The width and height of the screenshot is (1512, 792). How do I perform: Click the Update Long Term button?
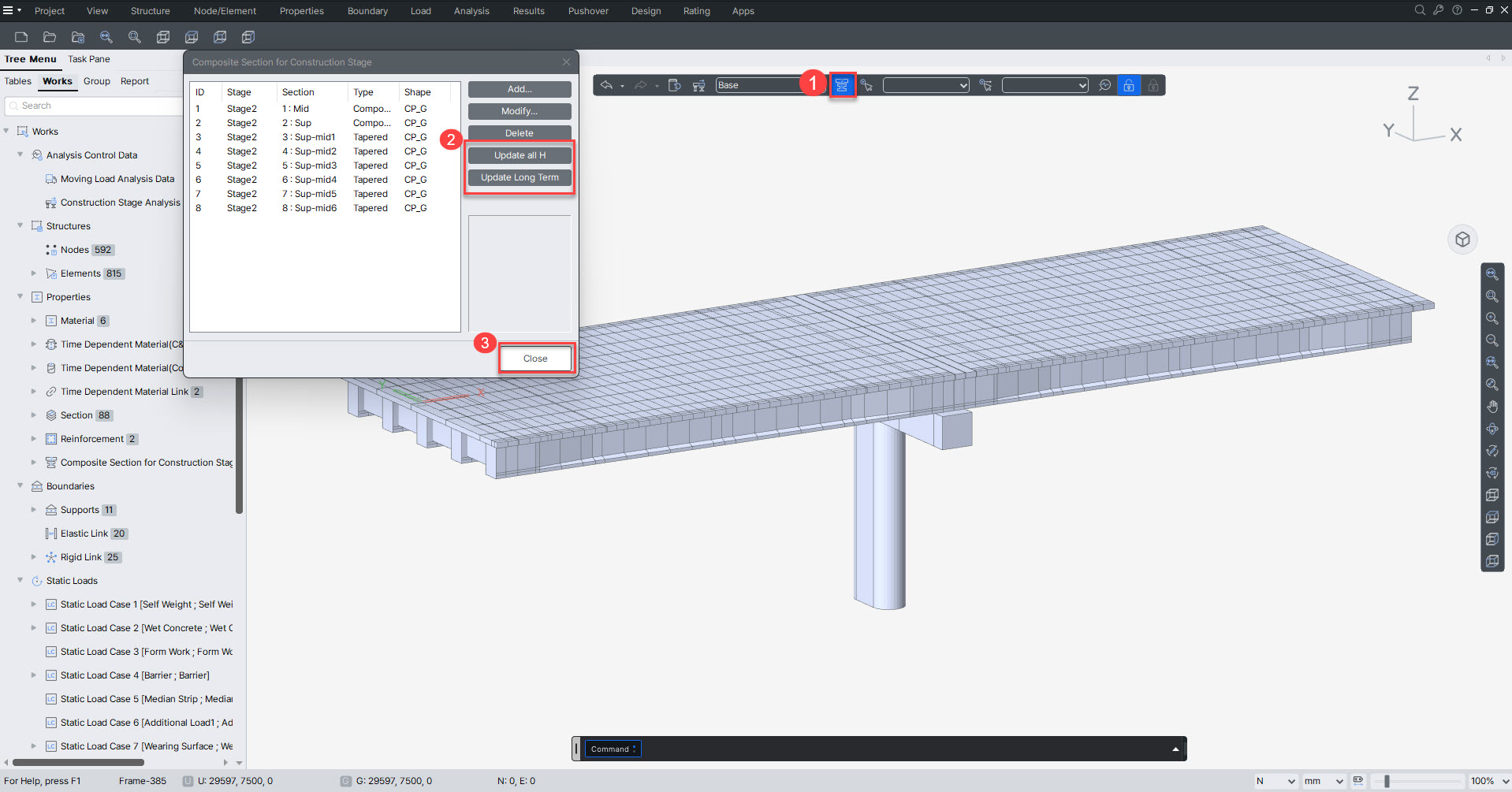pos(520,177)
